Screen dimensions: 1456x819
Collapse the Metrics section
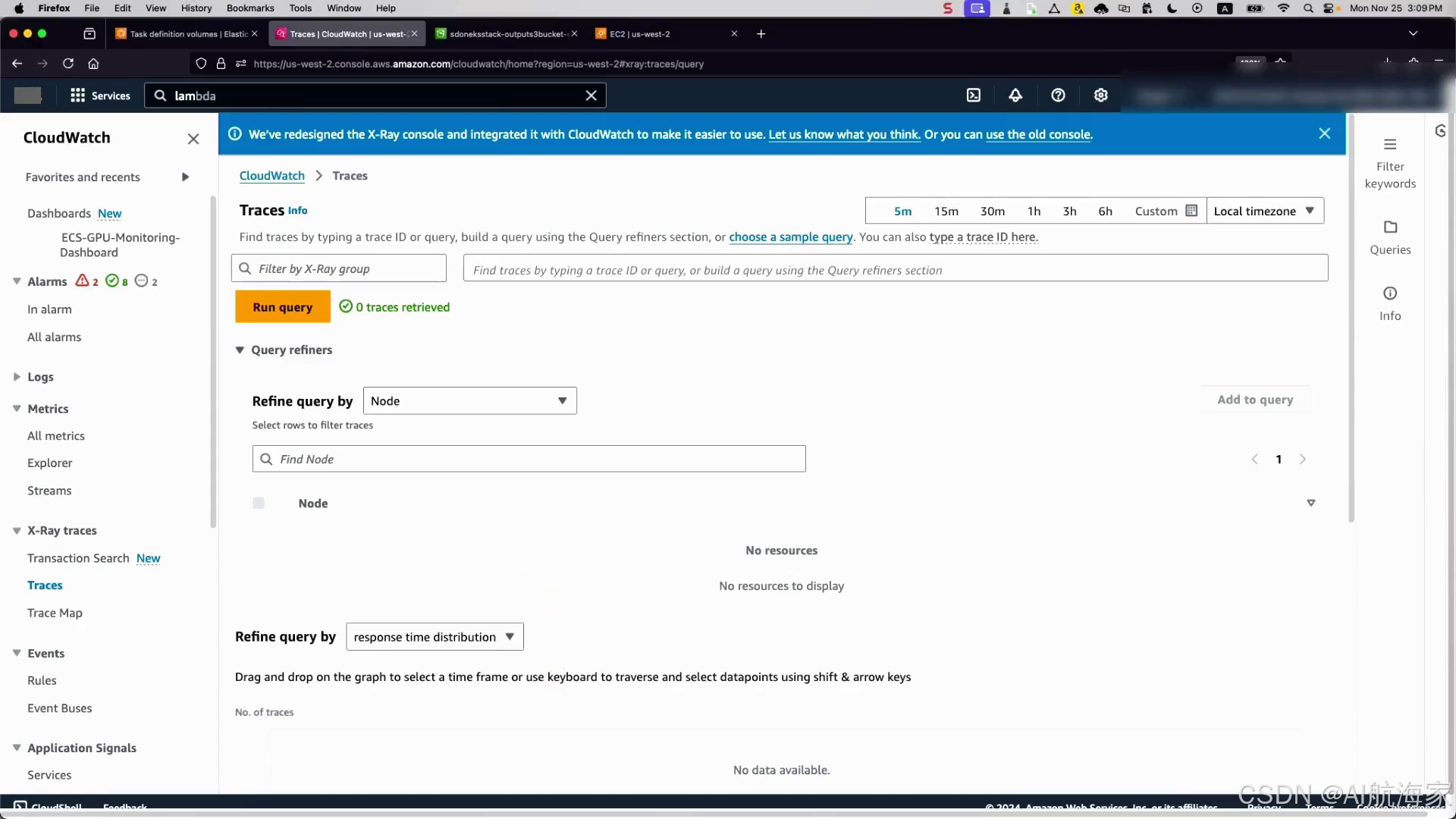[17, 409]
